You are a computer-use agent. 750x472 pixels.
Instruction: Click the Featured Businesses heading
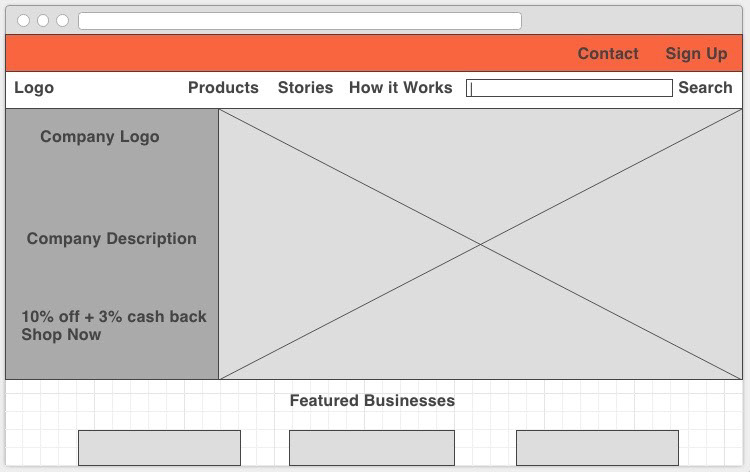(372, 401)
